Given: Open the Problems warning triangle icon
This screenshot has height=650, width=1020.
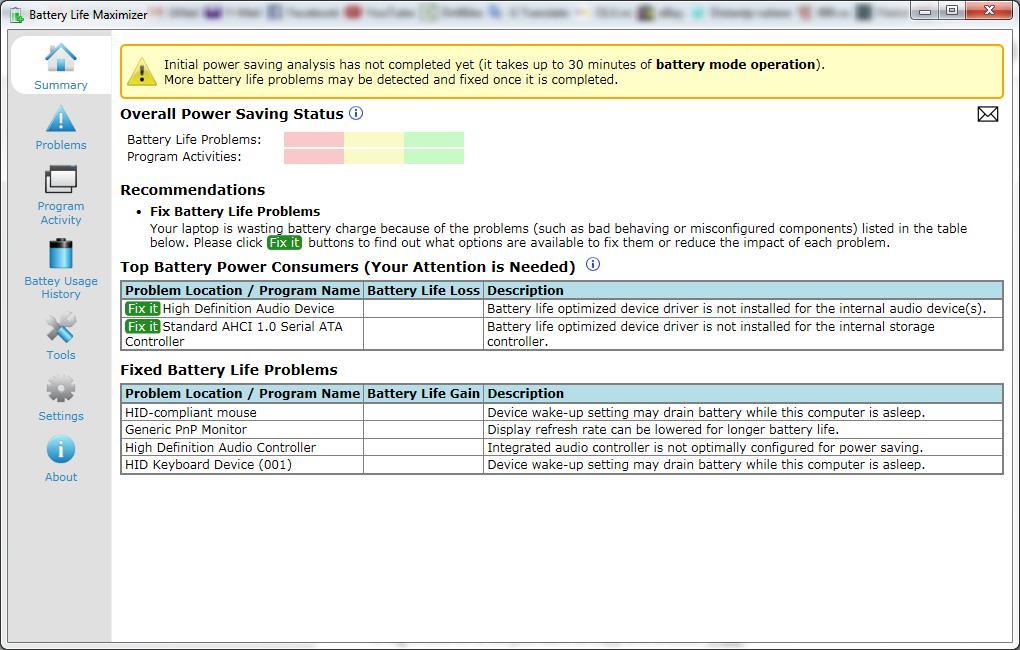Looking at the screenshot, I should [x=60, y=120].
